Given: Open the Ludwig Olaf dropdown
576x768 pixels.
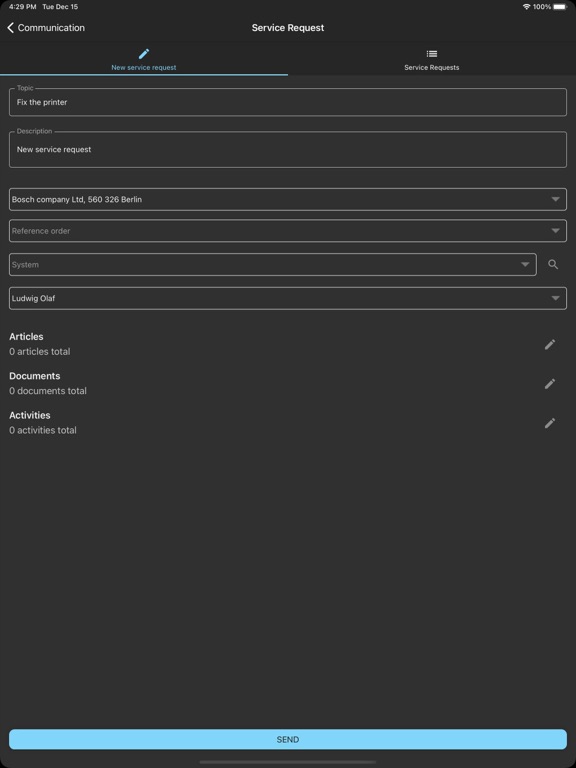Looking at the screenshot, I should point(288,298).
